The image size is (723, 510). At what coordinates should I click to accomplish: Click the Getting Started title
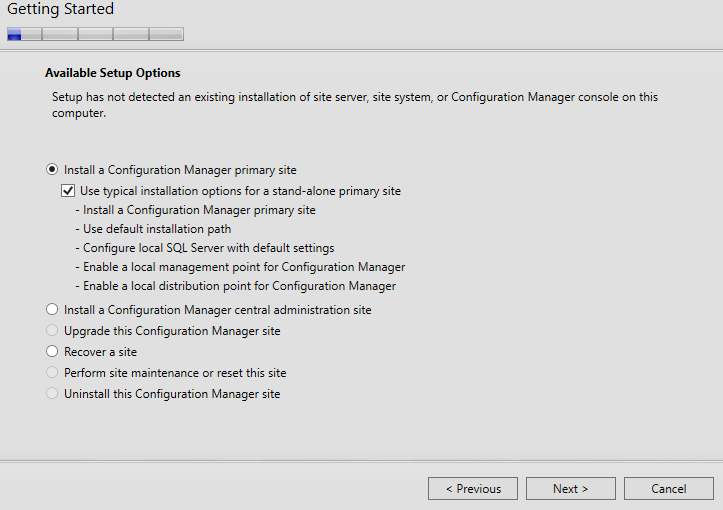[60, 9]
